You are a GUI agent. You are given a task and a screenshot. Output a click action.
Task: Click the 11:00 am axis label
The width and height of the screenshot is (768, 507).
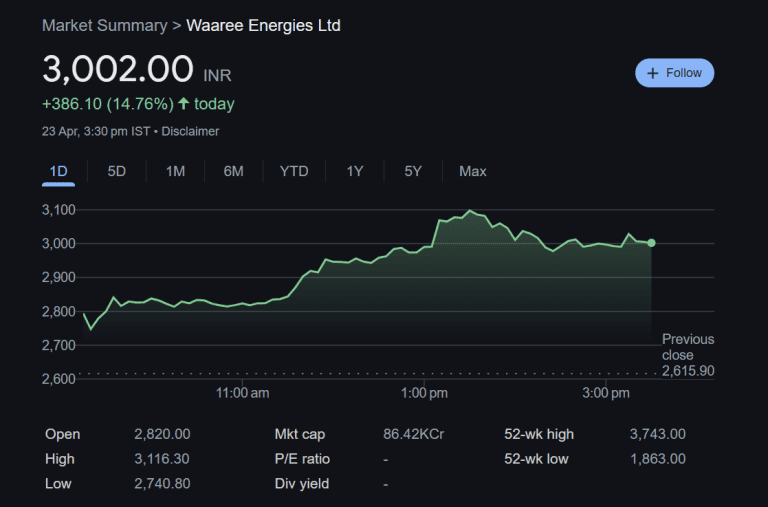point(242,393)
